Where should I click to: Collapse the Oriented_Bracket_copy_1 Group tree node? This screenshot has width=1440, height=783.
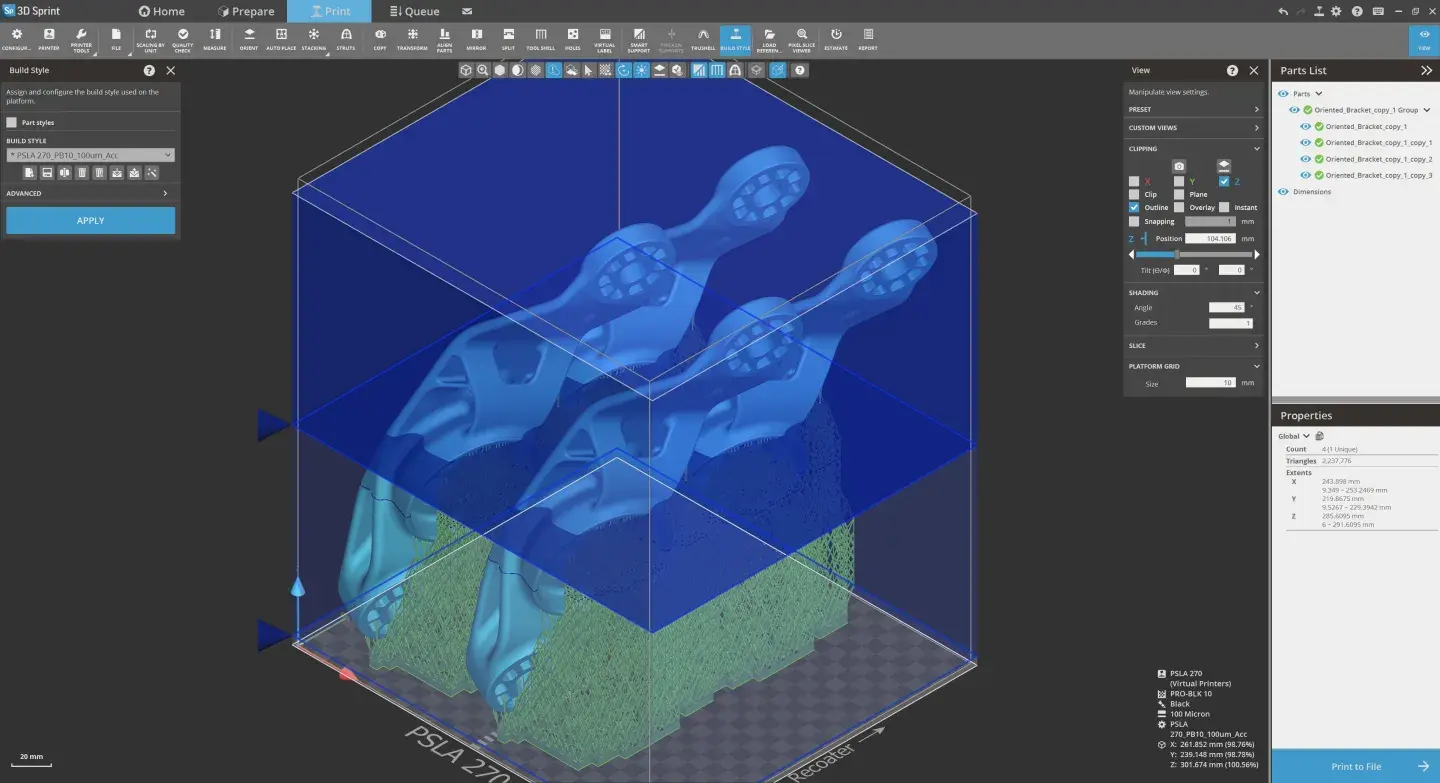point(1427,110)
